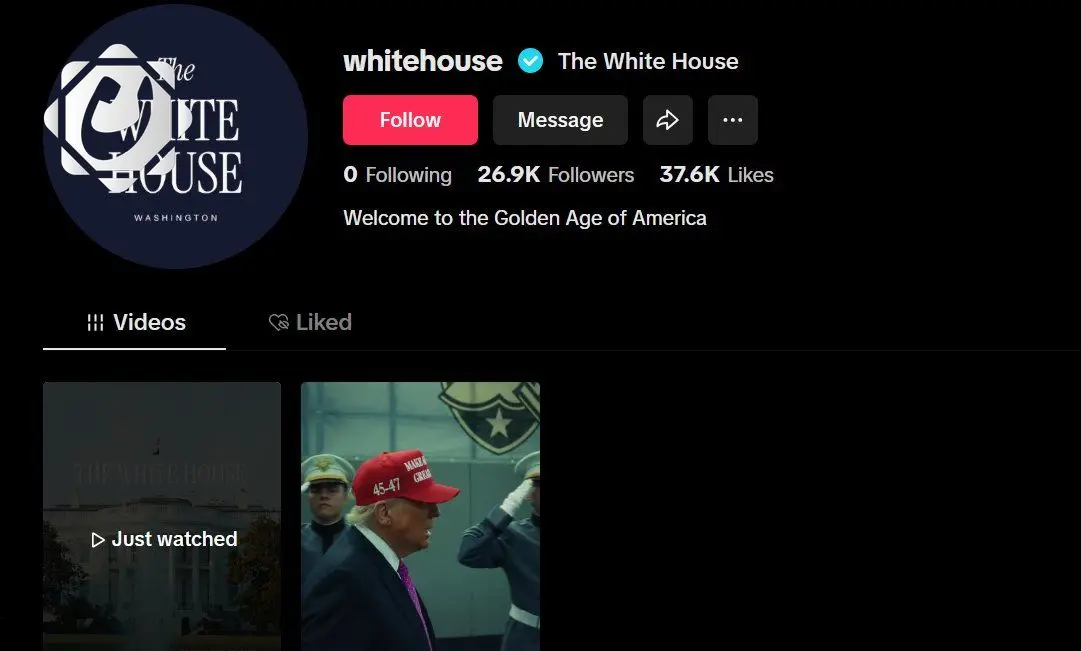This screenshot has width=1081, height=651.
Task: Click The White House display name
Action: point(648,61)
